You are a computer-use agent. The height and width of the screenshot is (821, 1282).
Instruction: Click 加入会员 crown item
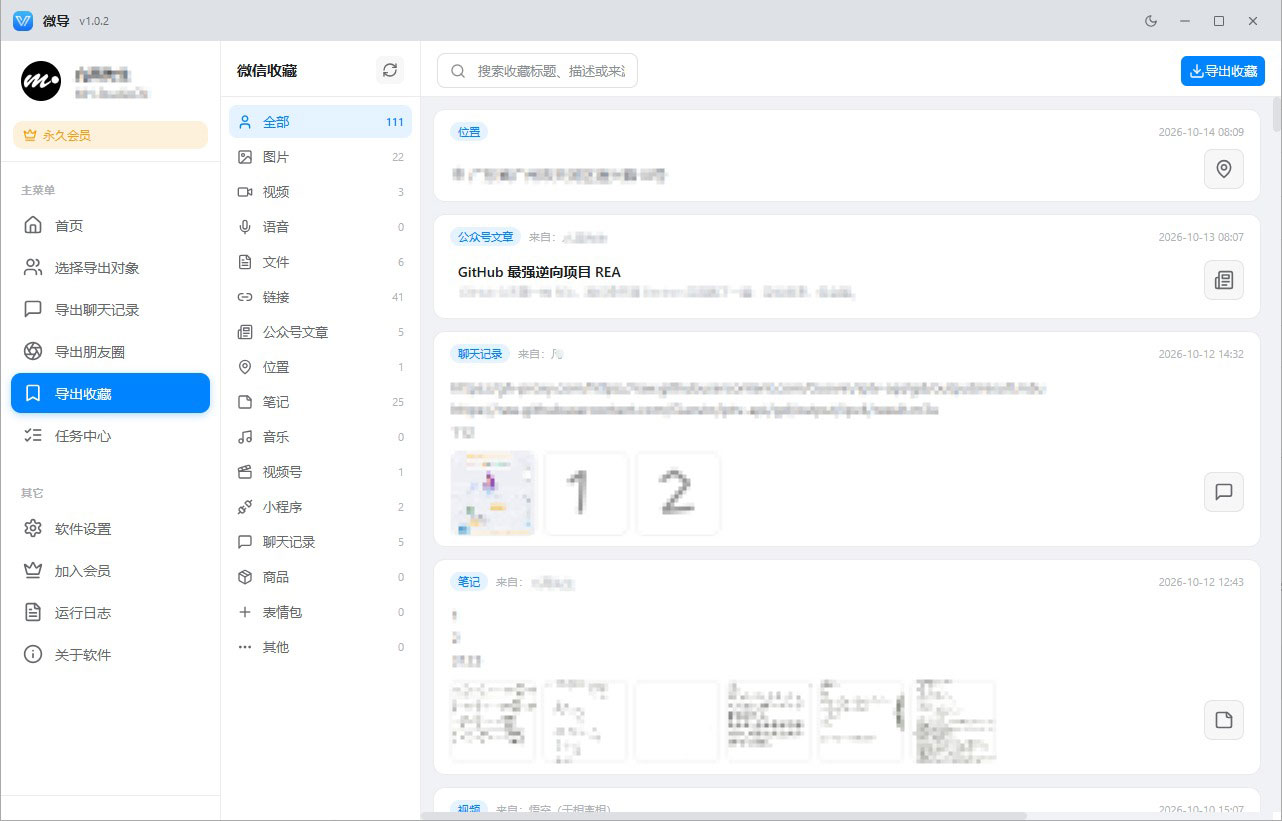[110, 571]
